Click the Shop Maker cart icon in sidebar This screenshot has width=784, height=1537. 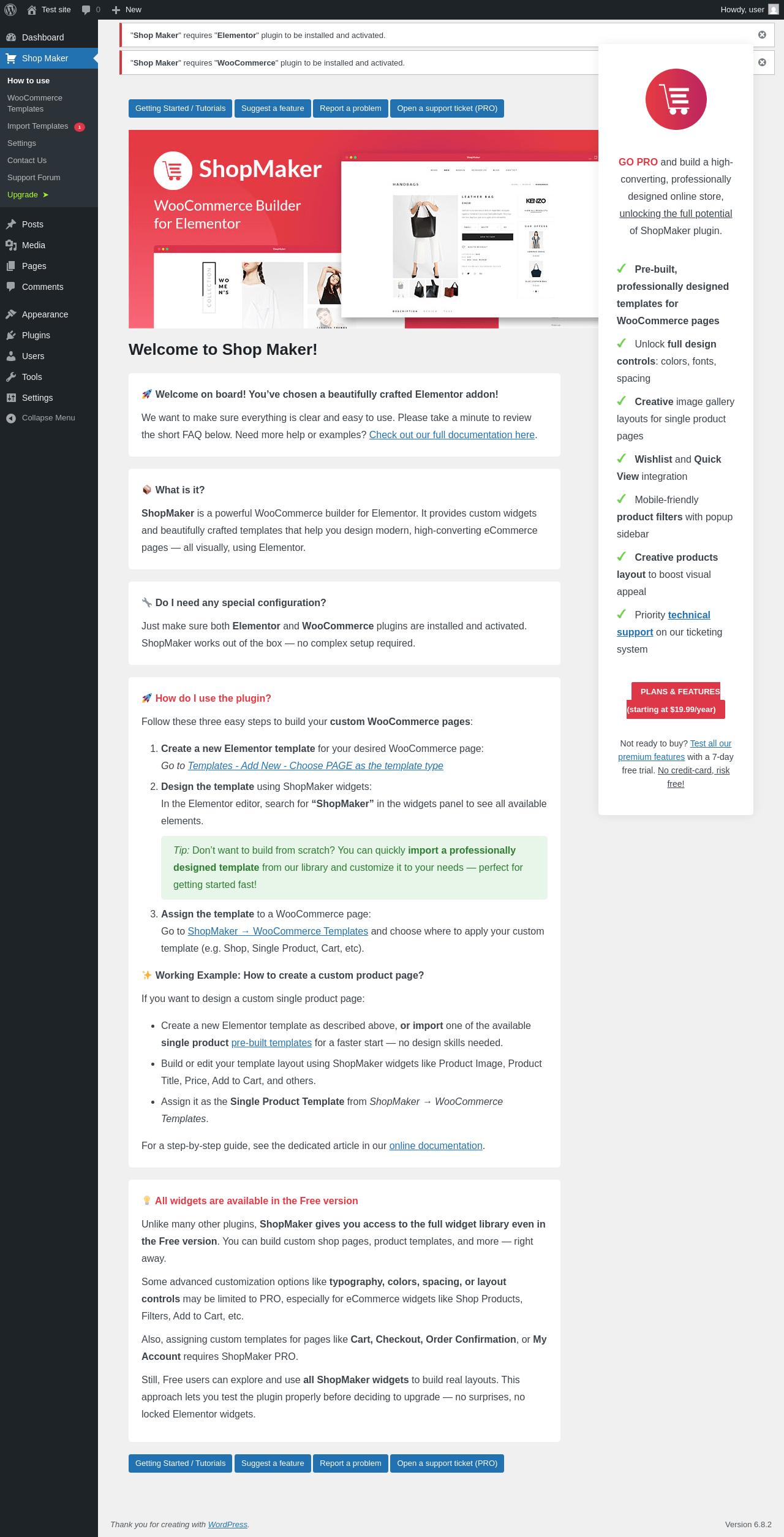click(11, 58)
